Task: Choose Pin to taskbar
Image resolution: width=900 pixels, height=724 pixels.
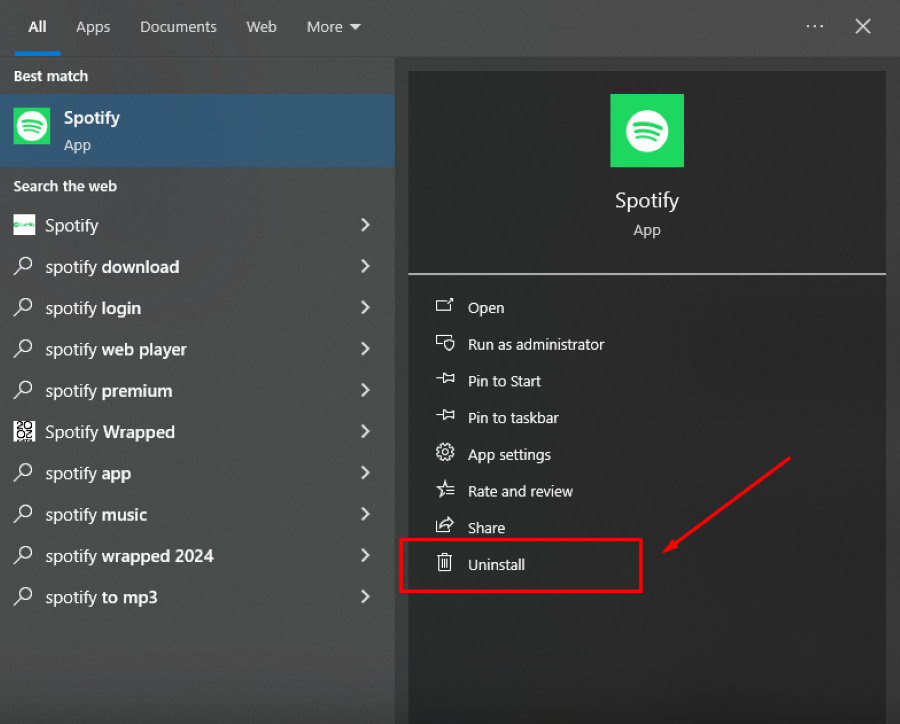Action: (x=513, y=418)
